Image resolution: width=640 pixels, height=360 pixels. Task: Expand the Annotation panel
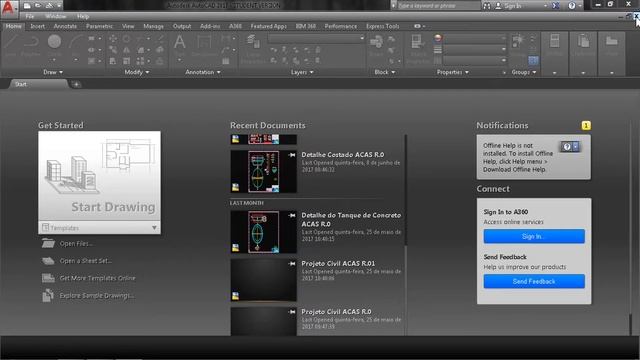pyautogui.click(x=203, y=72)
